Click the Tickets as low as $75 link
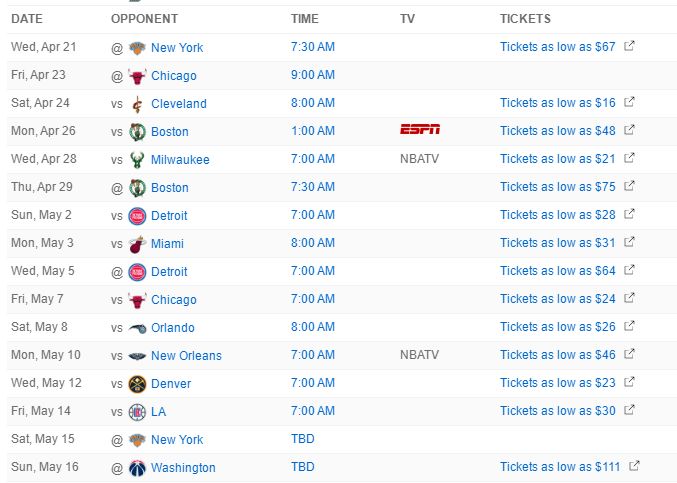 tap(558, 187)
